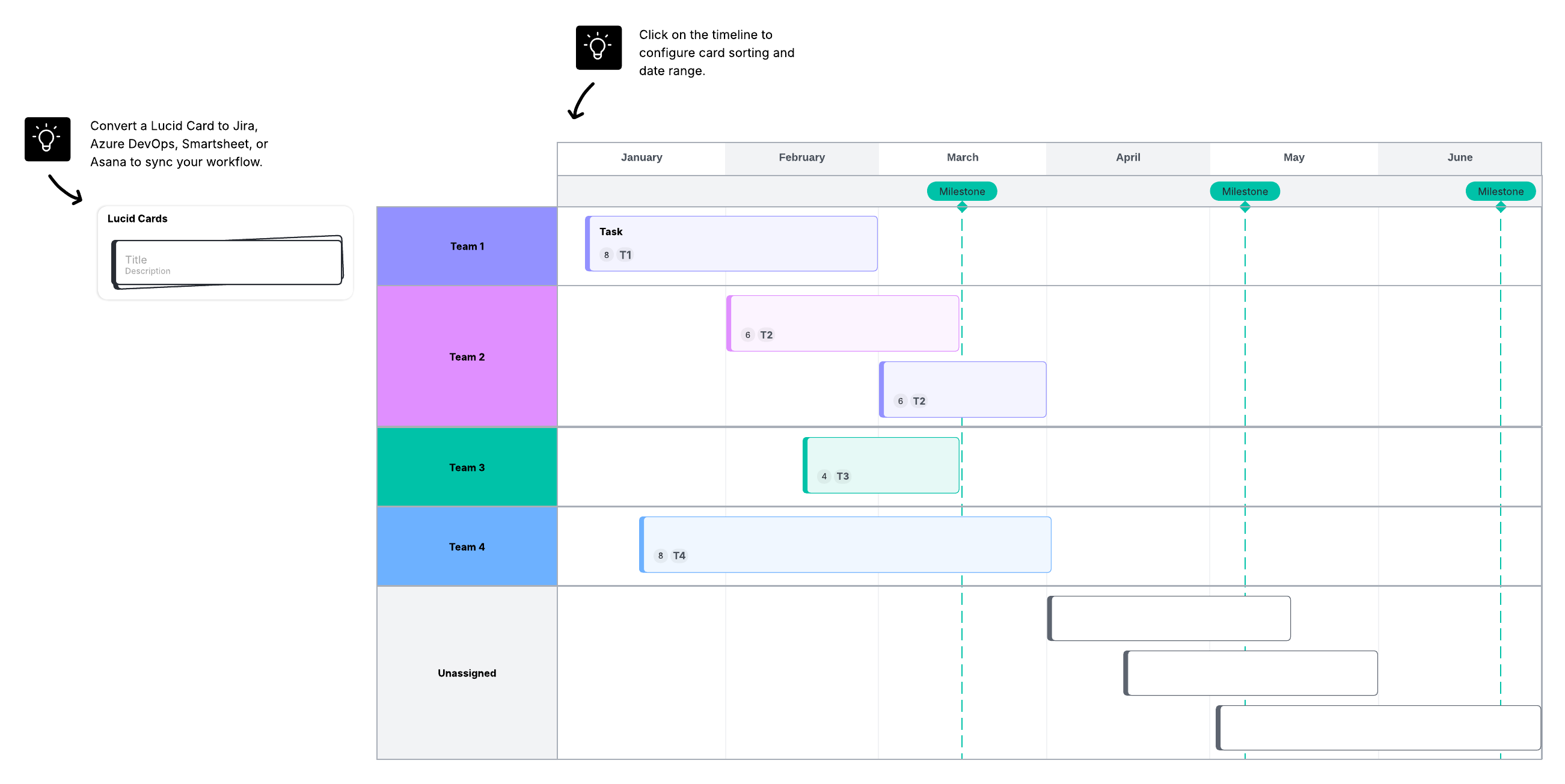Click the Lucid Card Title placeholder

[x=136, y=260]
